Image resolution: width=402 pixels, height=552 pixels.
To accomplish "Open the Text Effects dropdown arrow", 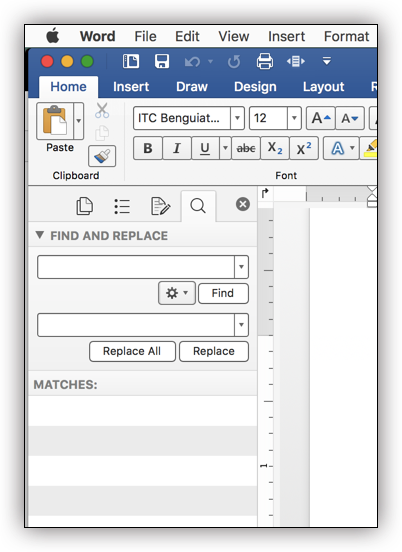I will (x=352, y=148).
